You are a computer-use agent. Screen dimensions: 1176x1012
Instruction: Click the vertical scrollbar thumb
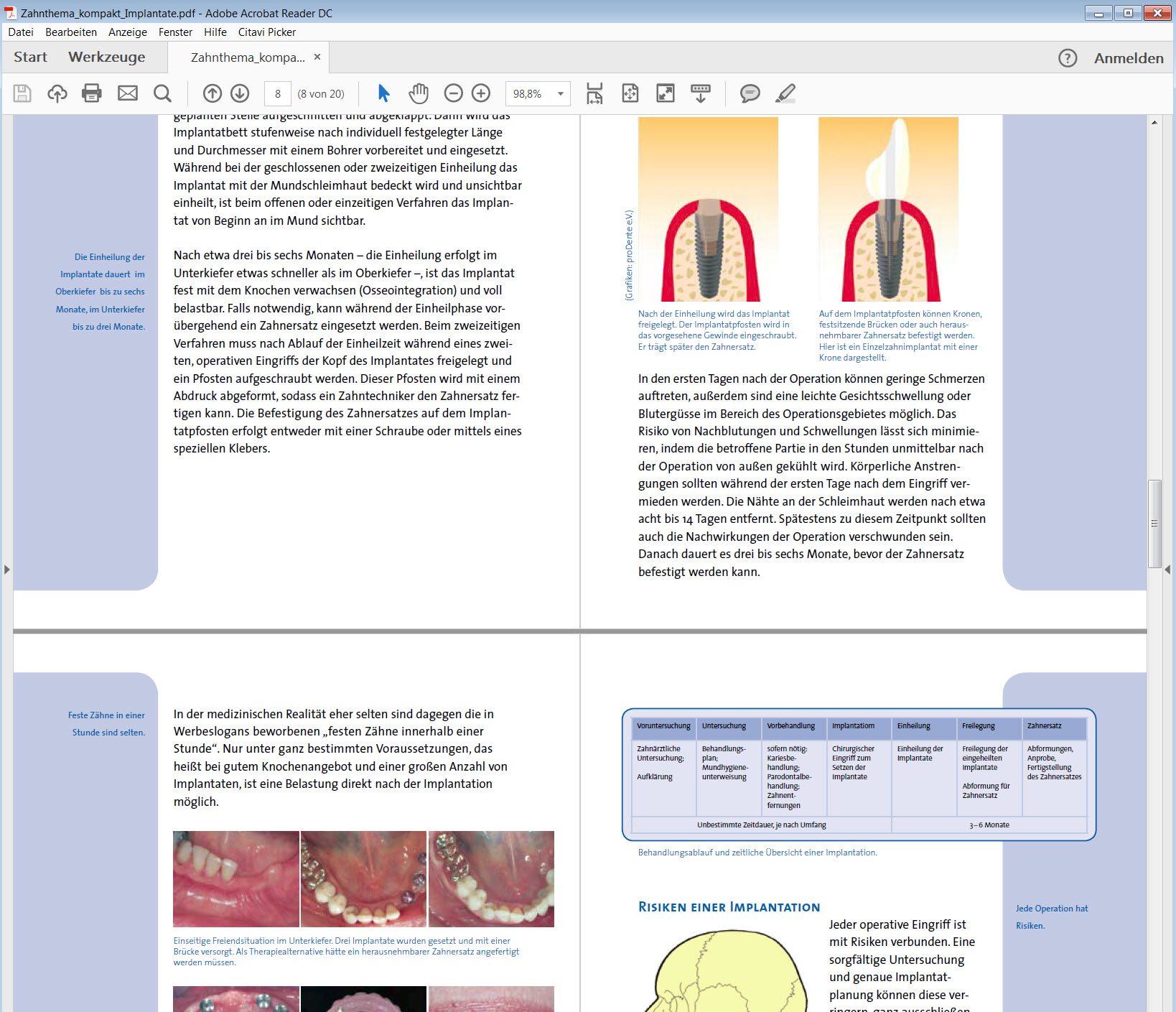click(x=1154, y=524)
